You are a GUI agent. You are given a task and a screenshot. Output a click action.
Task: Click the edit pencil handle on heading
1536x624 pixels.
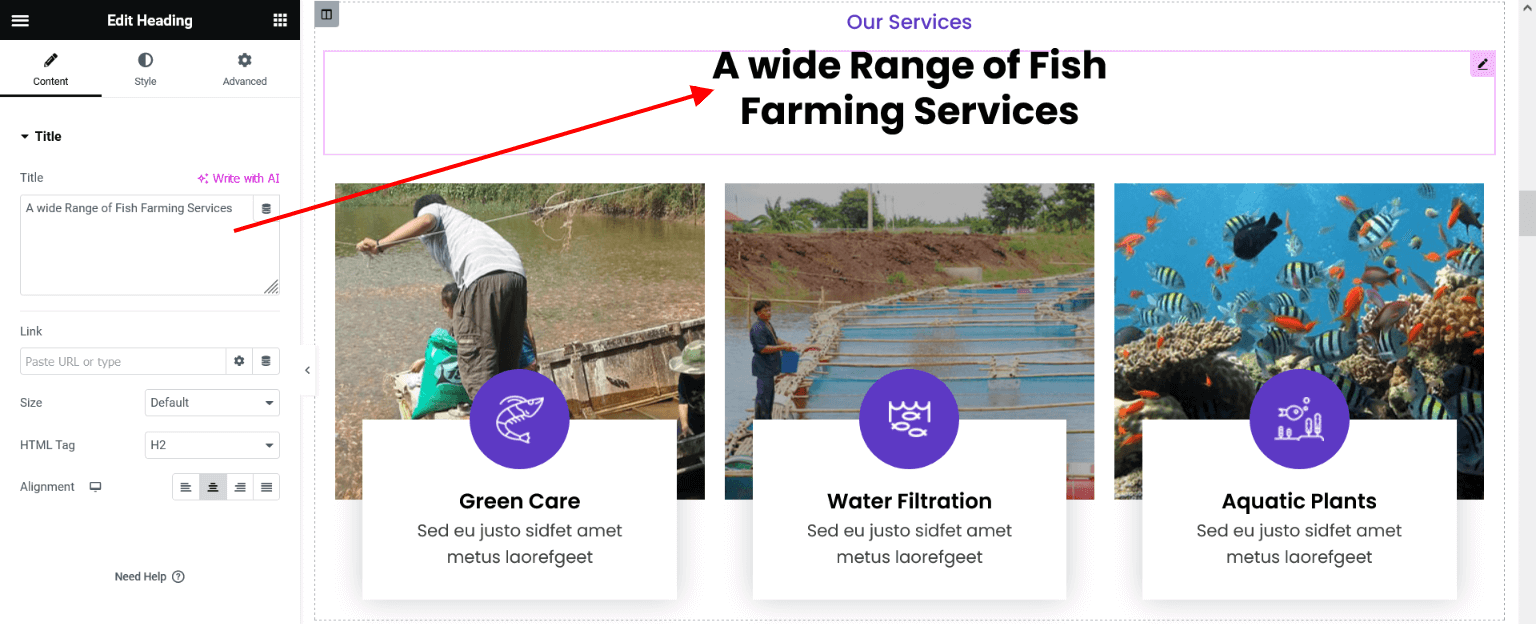(x=1483, y=64)
